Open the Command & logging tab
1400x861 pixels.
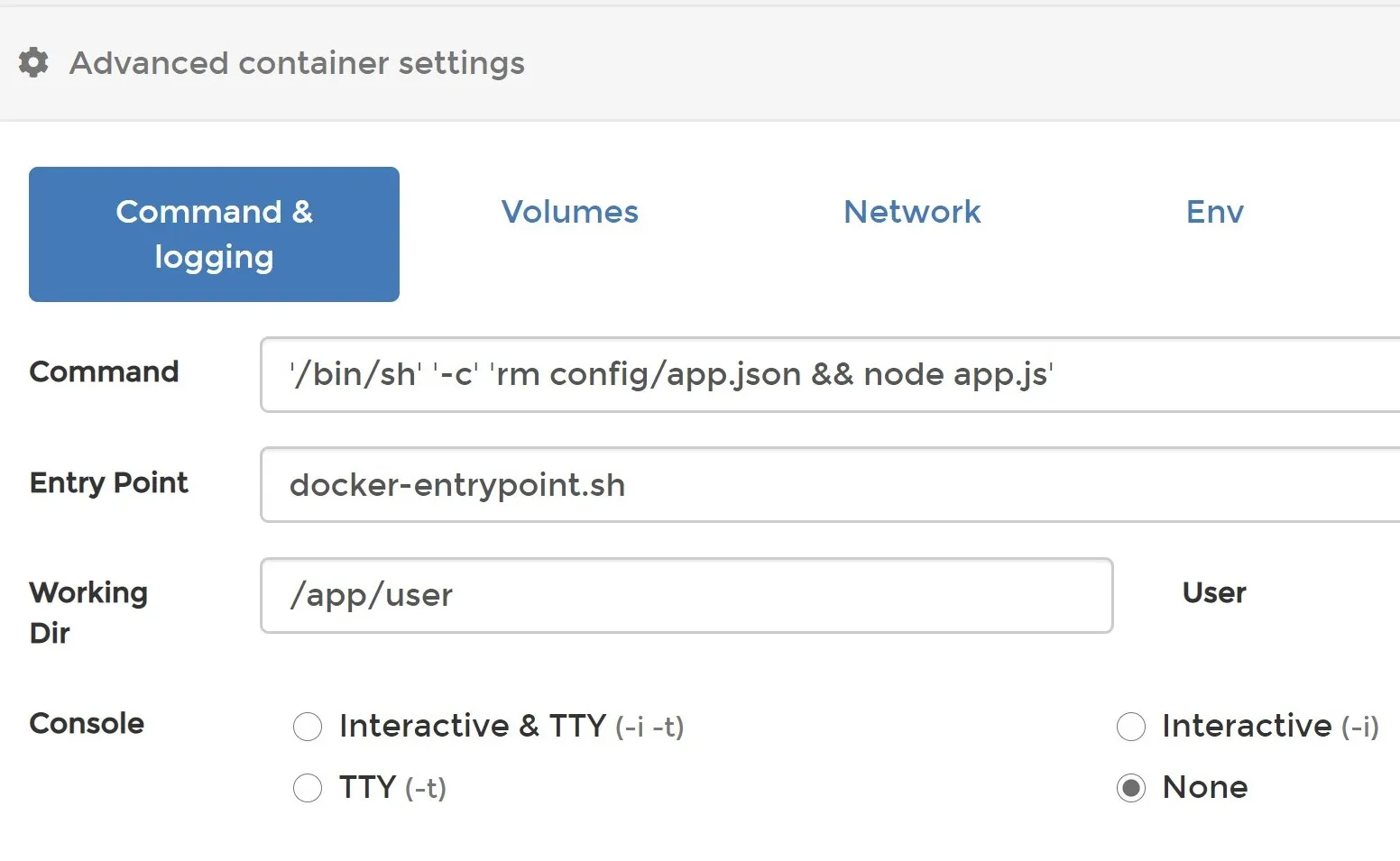[214, 234]
